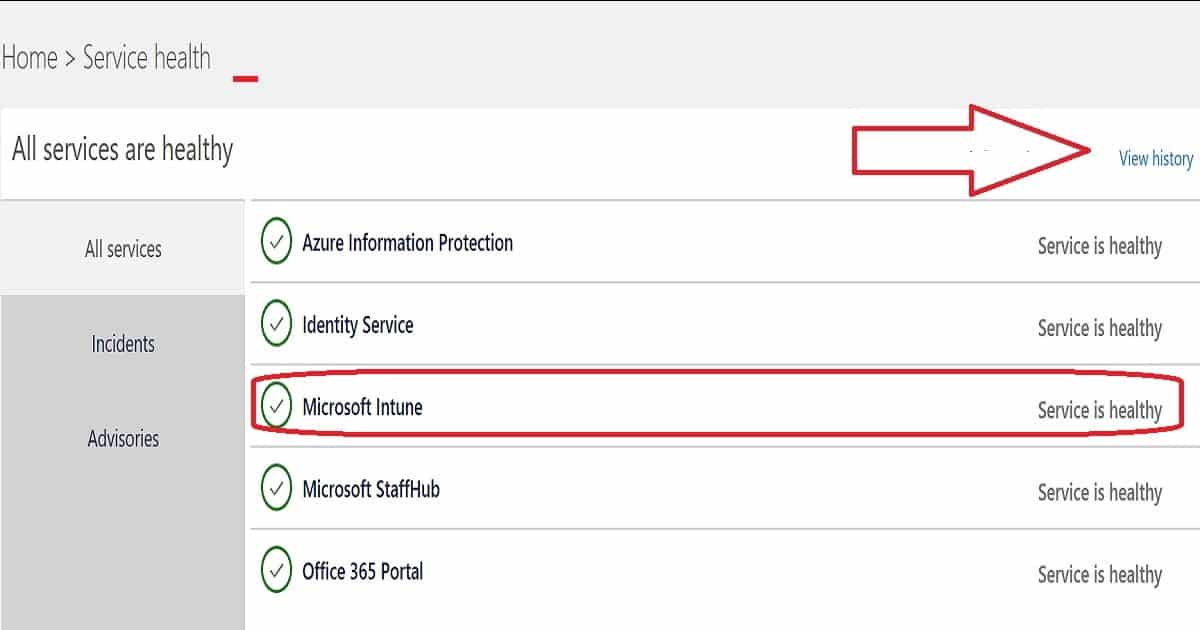This screenshot has width=1200, height=630.
Task: Click Azure Information Protection green check icon
Action: (276, 243)
